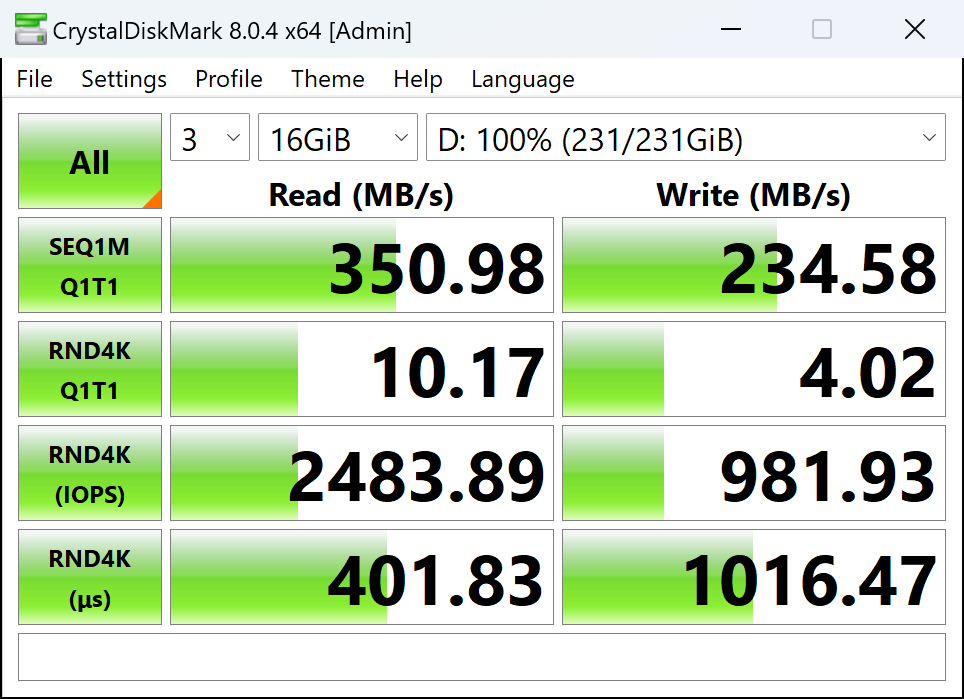Open the Help menu
The image size is (964, 699).
coord(417,79)
